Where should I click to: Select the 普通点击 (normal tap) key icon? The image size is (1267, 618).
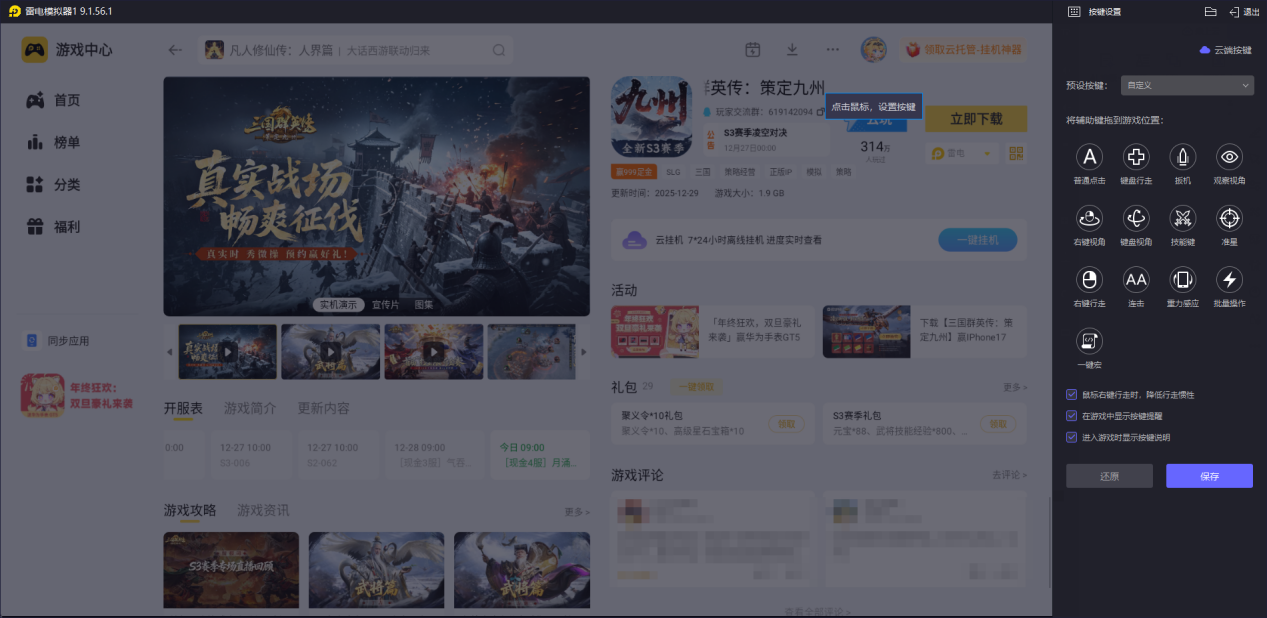(1089, 157)
